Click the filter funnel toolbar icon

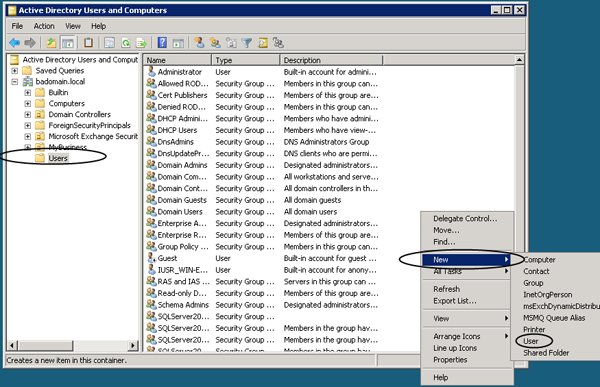tap(247, 43)
